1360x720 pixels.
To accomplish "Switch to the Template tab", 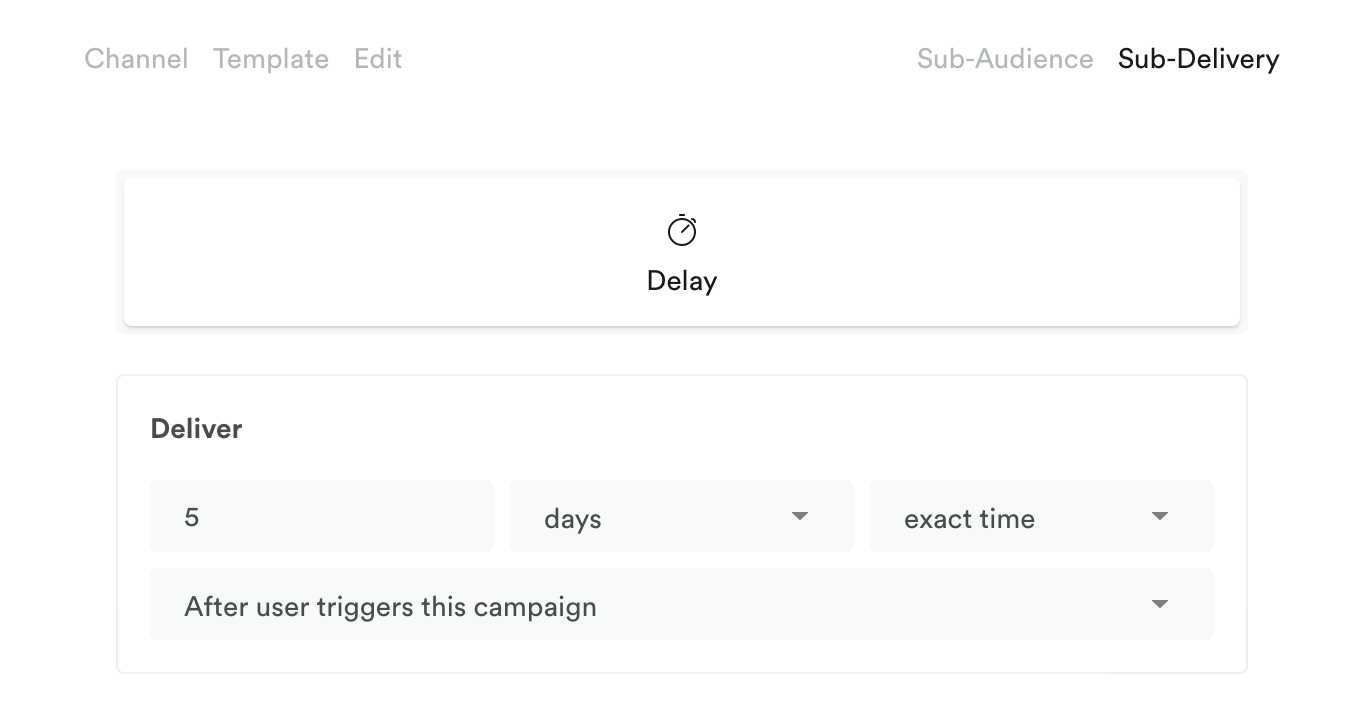I will click(271, 59).
